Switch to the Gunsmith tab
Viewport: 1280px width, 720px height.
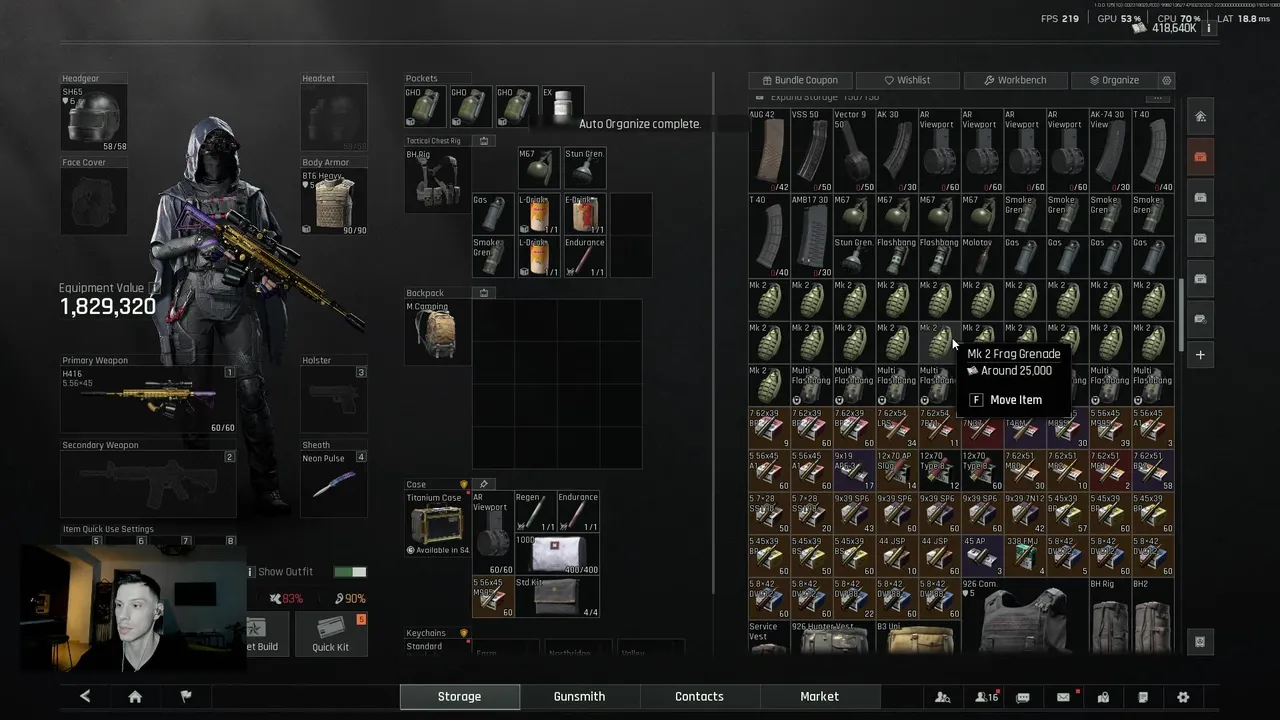tap(579, 697)
